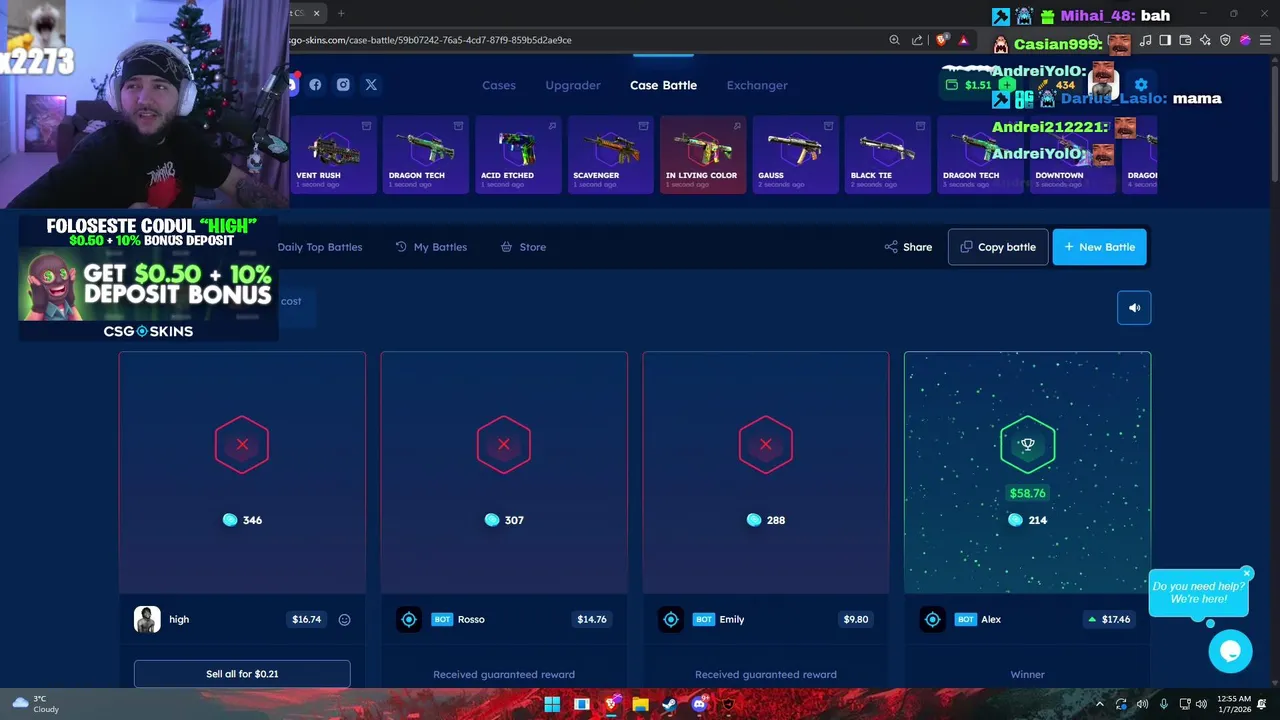Open the Gauss drop thumbnail
Screen dimensions: 1280x720
click(795, 154)
